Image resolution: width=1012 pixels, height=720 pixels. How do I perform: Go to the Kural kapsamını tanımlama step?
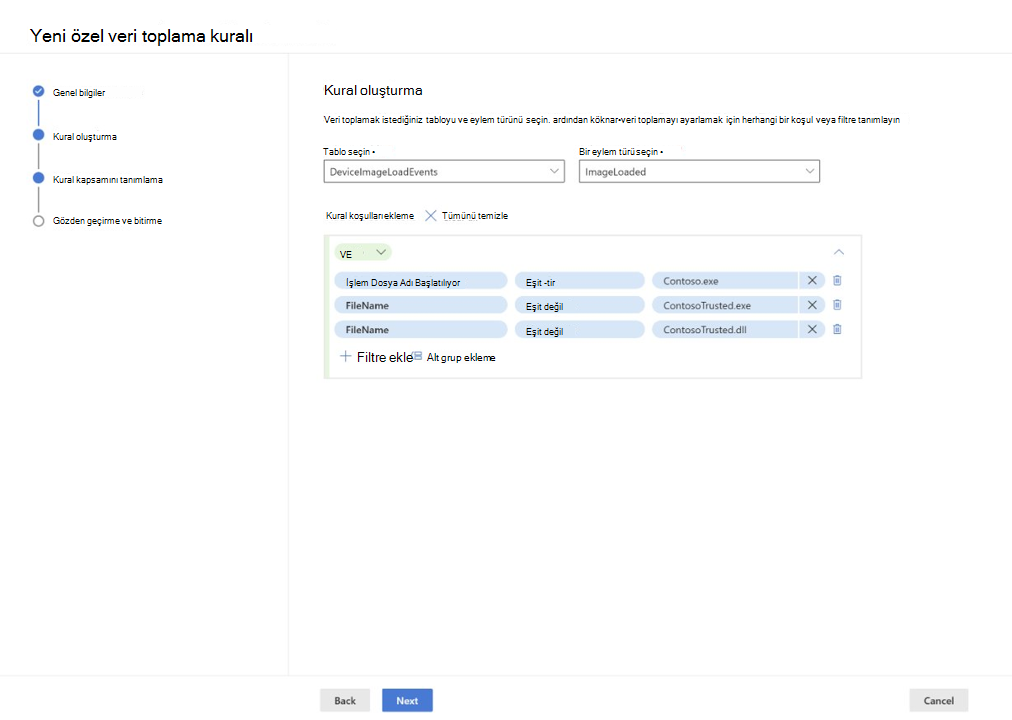tap(108, 179)
